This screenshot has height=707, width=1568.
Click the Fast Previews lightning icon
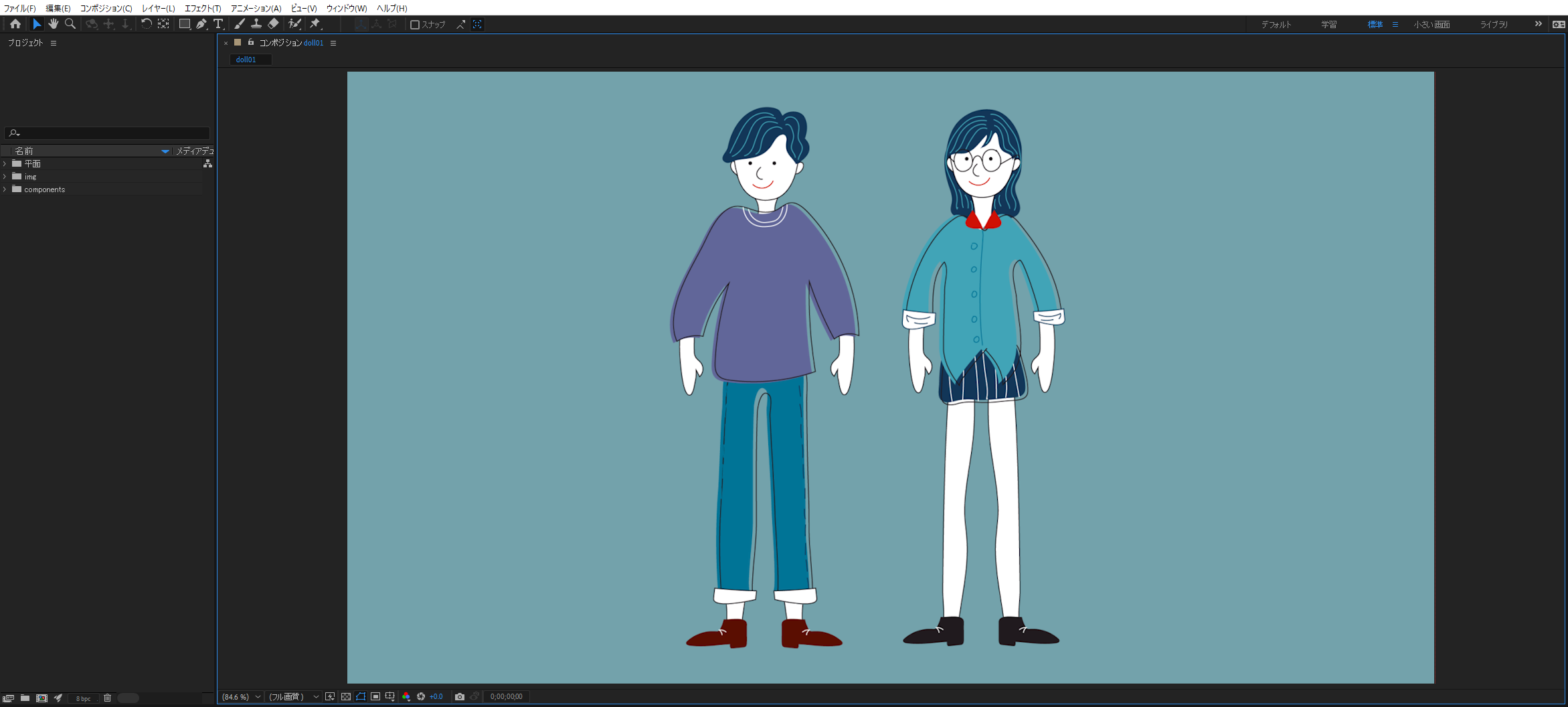[330, 696]
